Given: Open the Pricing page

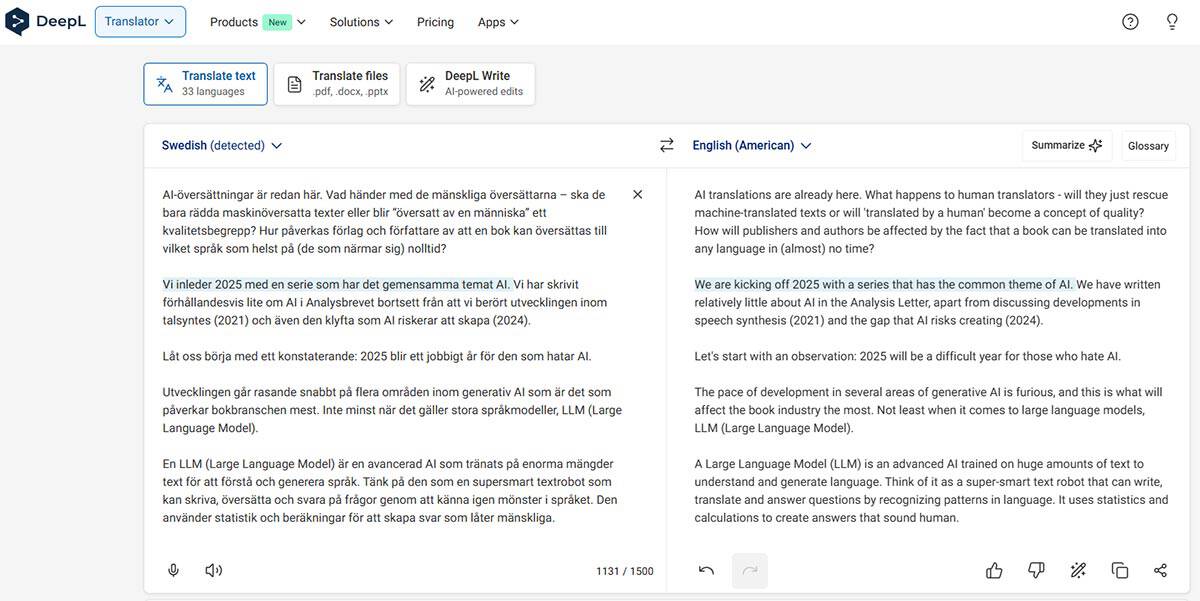Looking at the screenshot, I should [435, 22].
